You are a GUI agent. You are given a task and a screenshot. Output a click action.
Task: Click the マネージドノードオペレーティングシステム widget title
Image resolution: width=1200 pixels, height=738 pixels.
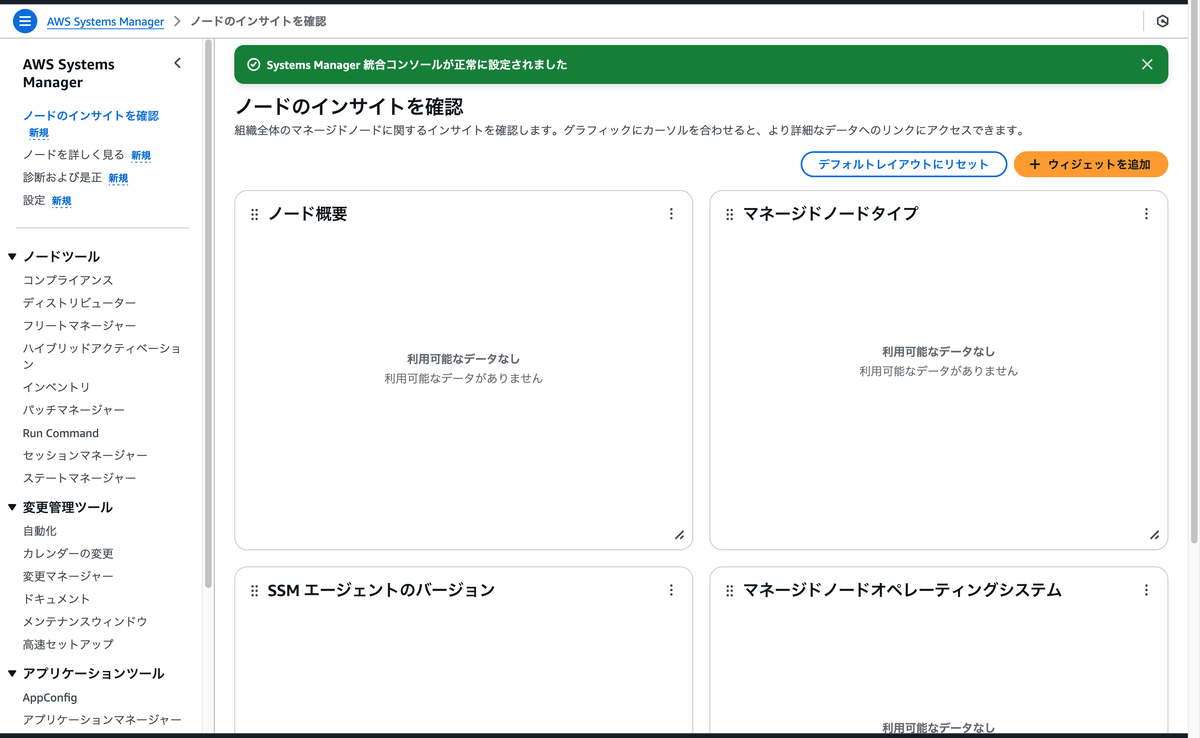click(x=902, y=590)
